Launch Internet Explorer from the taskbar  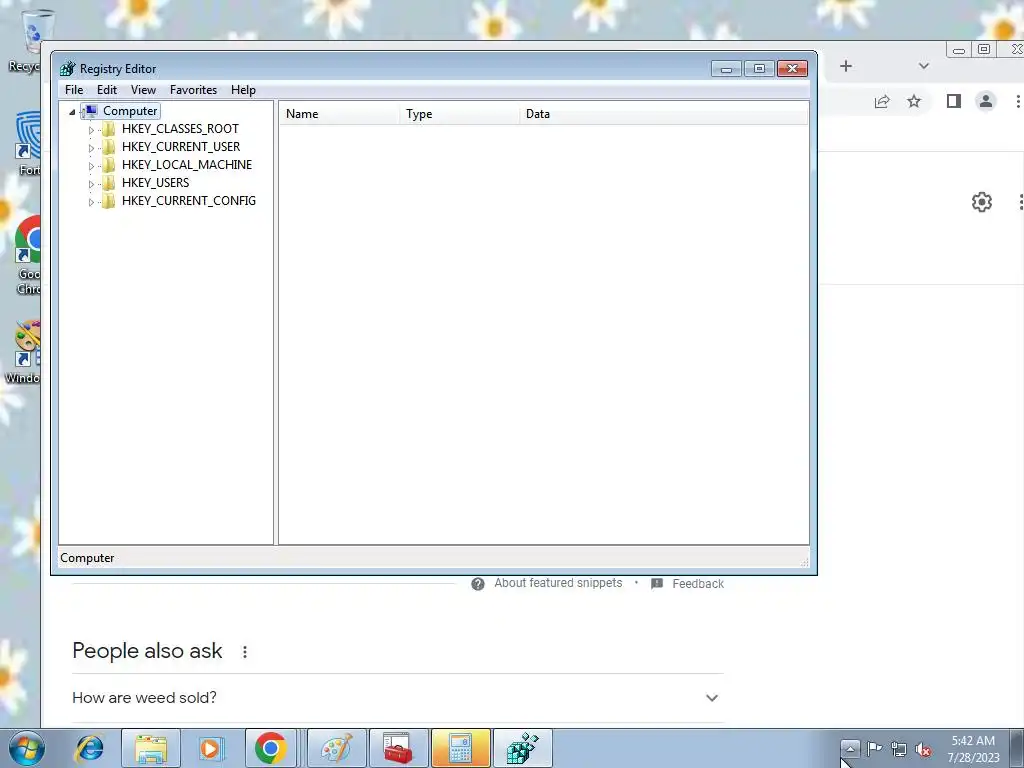tap(89, 748)
